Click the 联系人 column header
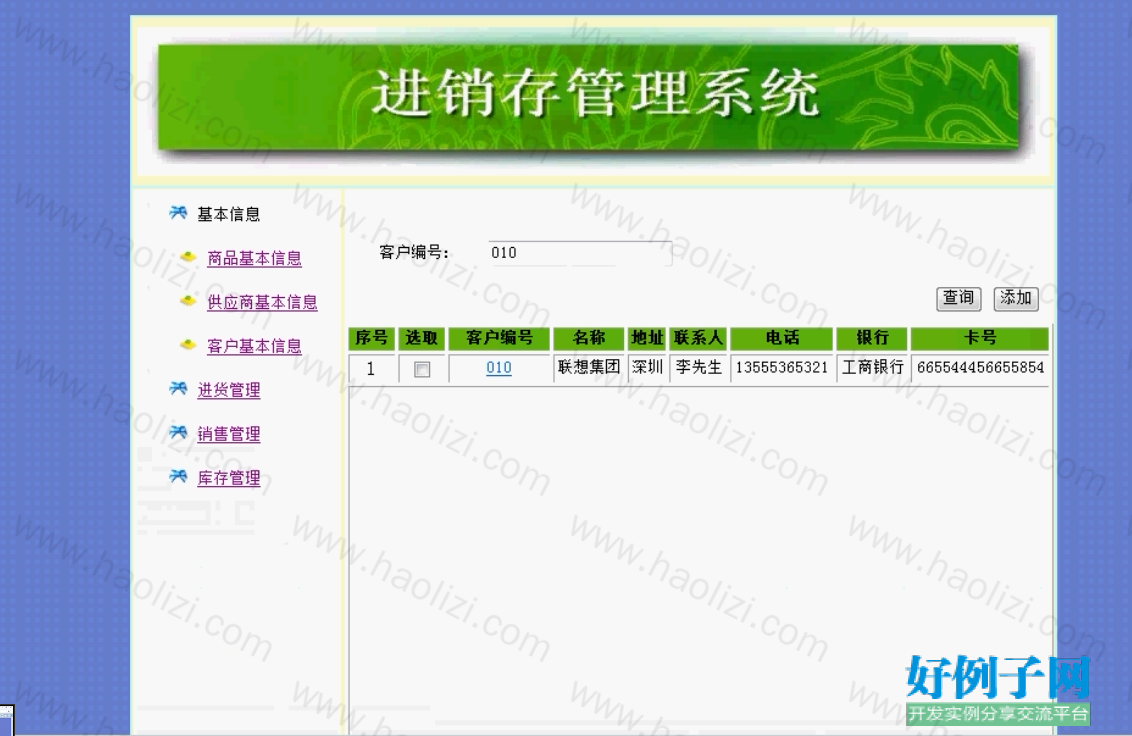The image size is (1132, 736). 698,338
